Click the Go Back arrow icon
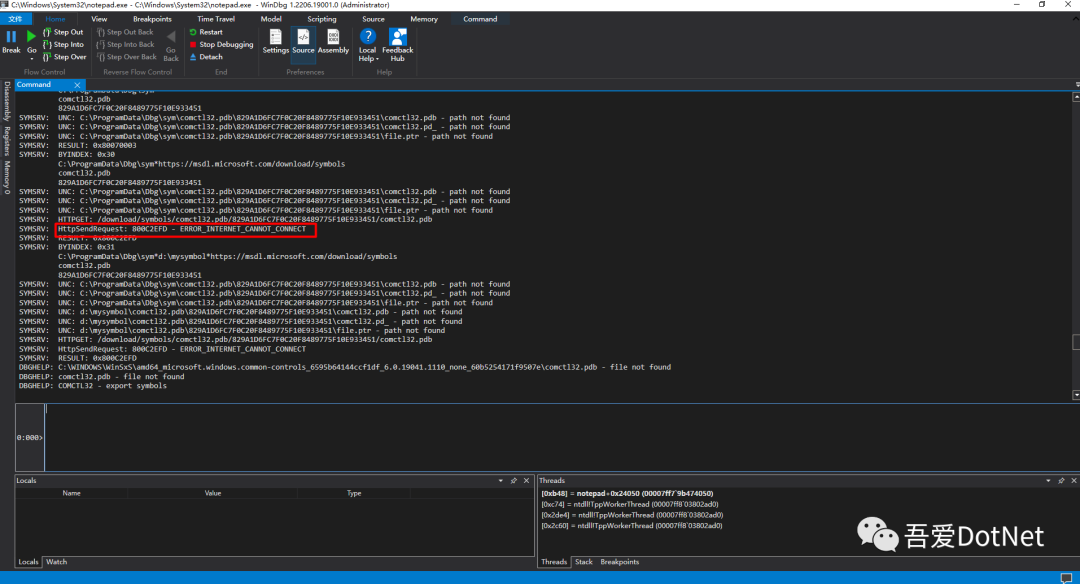The height and width of the screenshot is (584, 1080). (x=171, y=36)
